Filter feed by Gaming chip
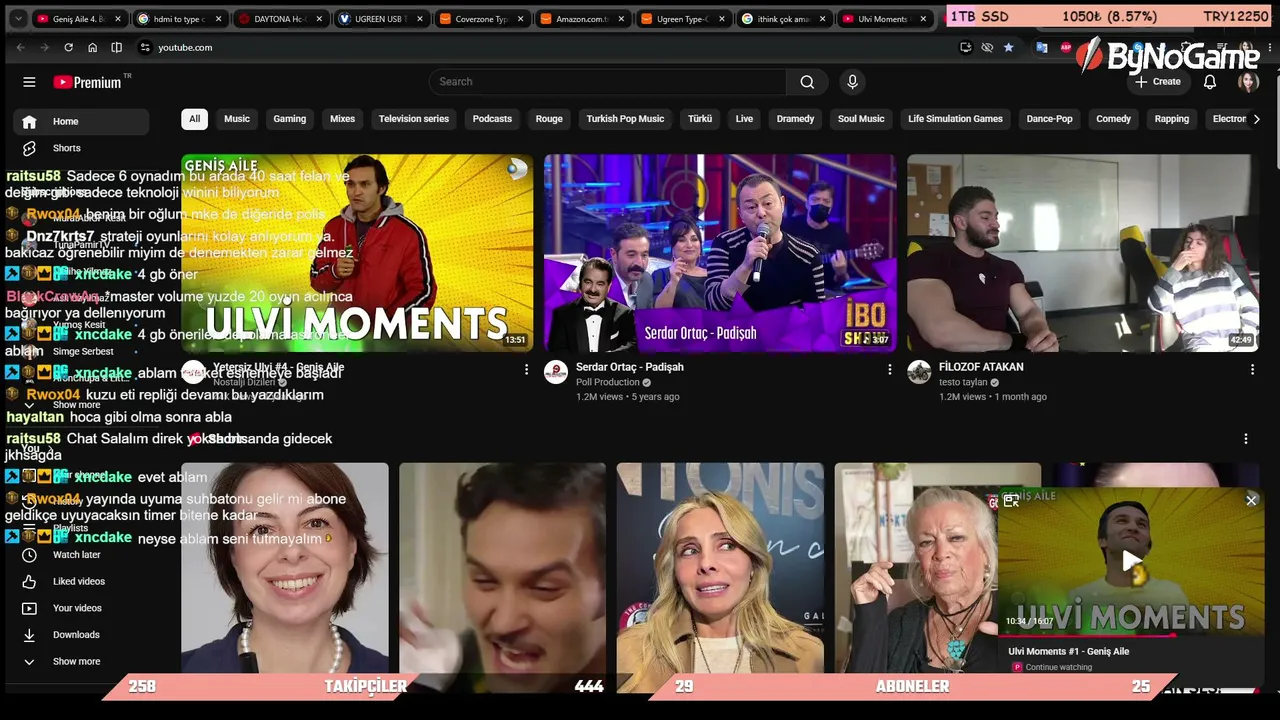This screenshot has height=720, width=1280. click(x=290, y=119)
